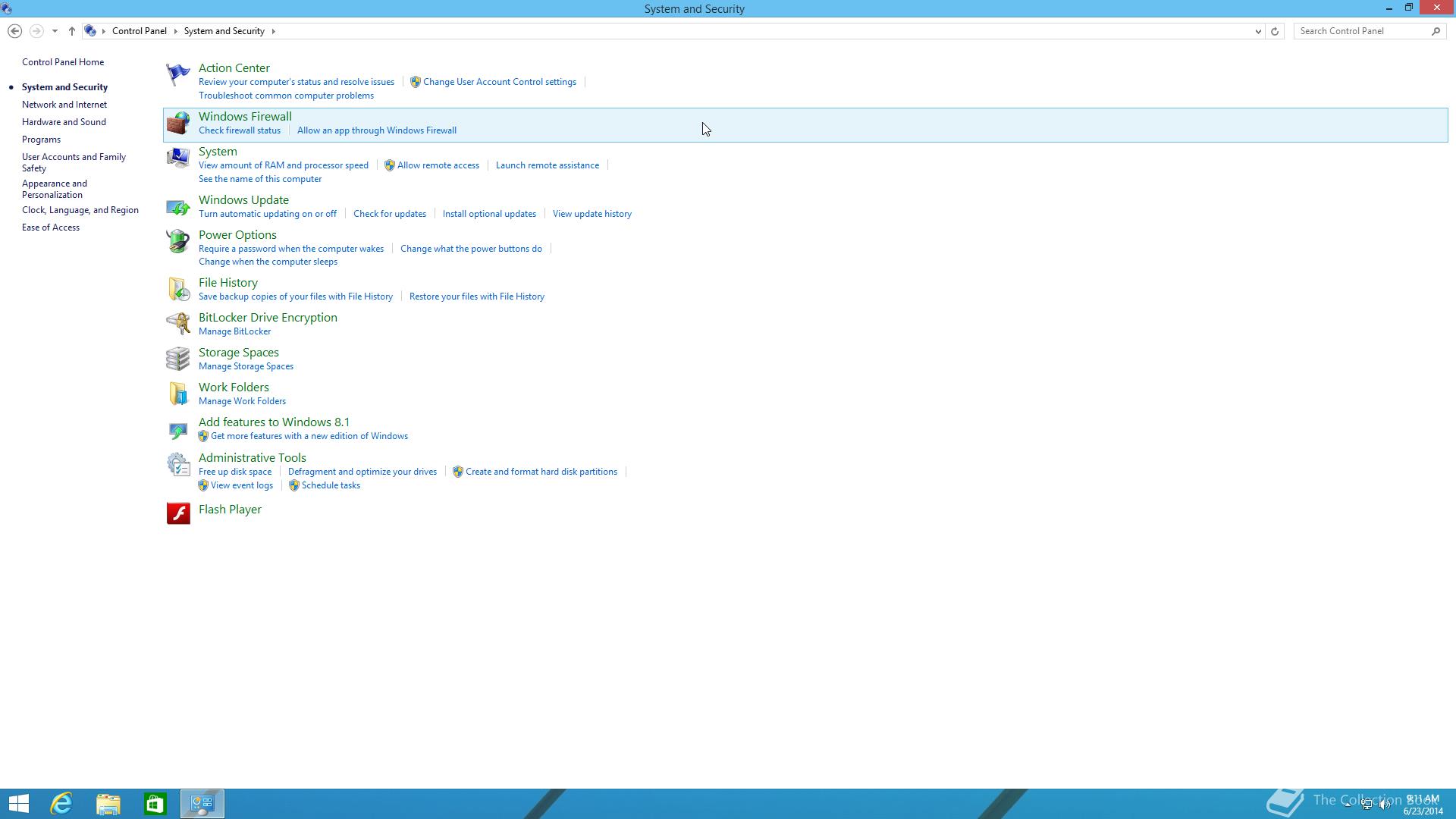The width and height of the screenshot is (1456, 819).
Task: Click Troubleshoot common computer problems
Action: point(286,96)
